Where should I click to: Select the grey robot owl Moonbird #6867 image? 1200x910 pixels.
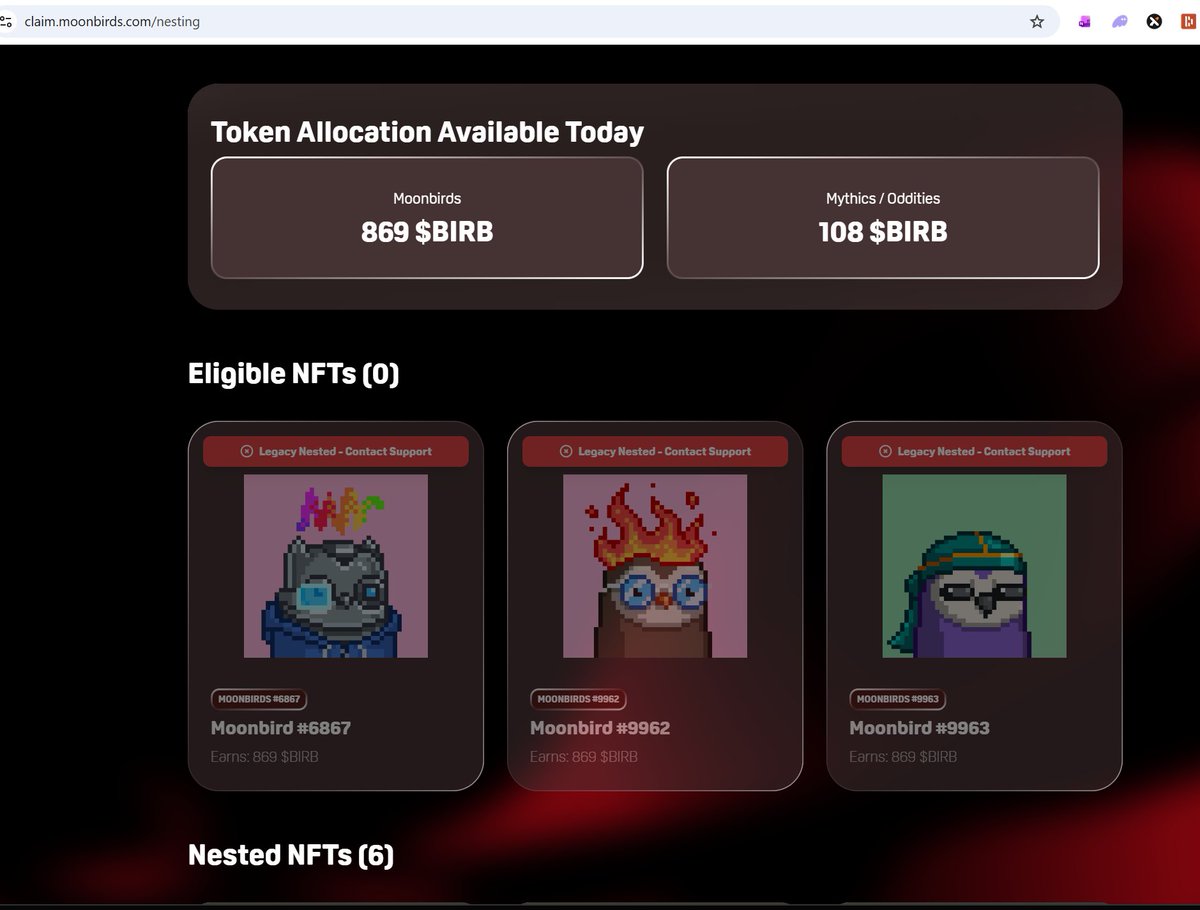336,566
